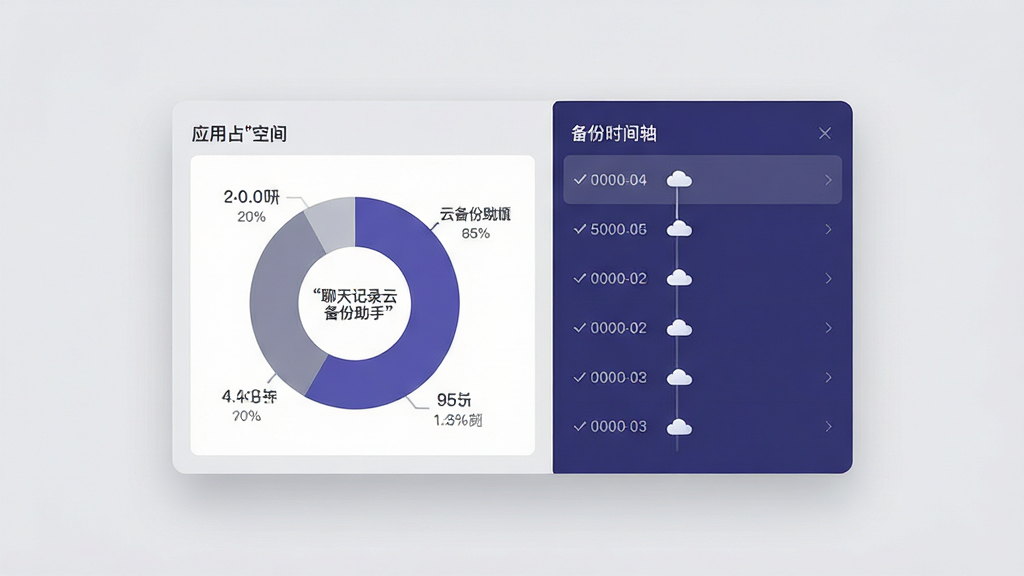Toggle the checkmark on the 5000-05 entry
Screen dimensions: 1024x576
point(579,229)
